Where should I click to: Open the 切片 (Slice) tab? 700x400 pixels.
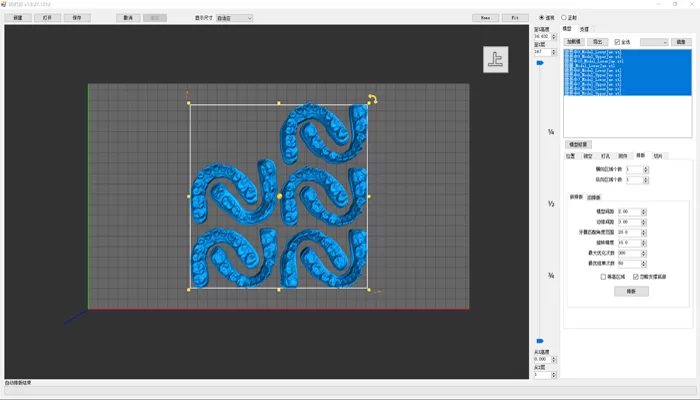658,156
